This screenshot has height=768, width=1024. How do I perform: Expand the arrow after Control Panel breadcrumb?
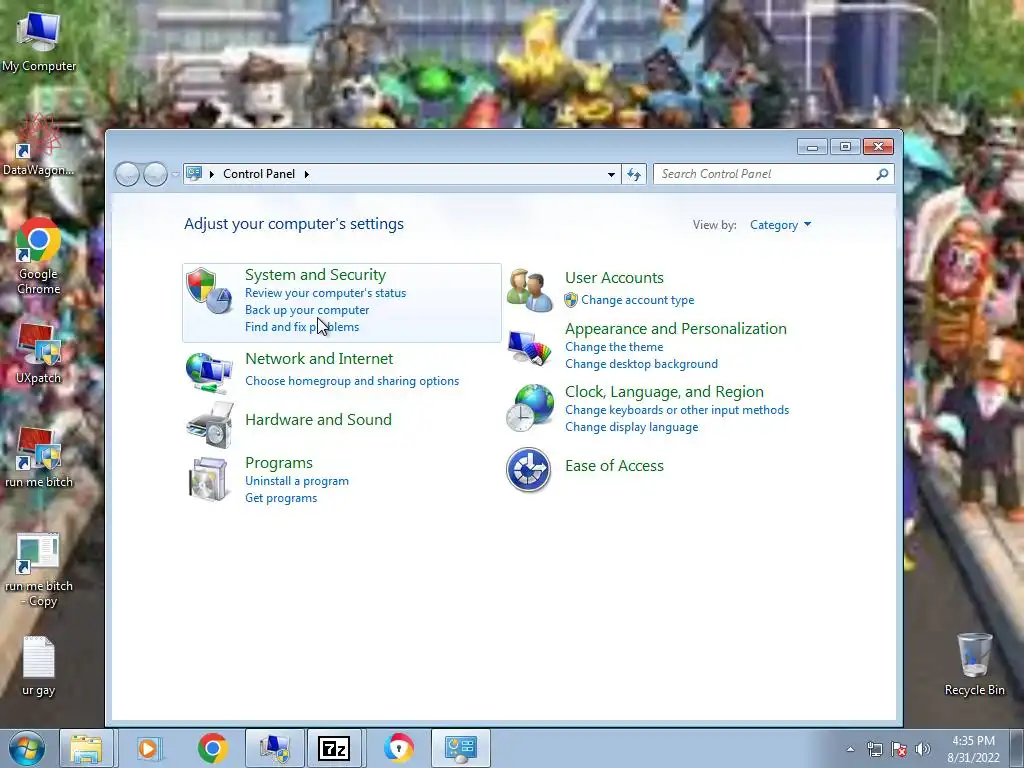pyautogui.click(x=306, y=174)
